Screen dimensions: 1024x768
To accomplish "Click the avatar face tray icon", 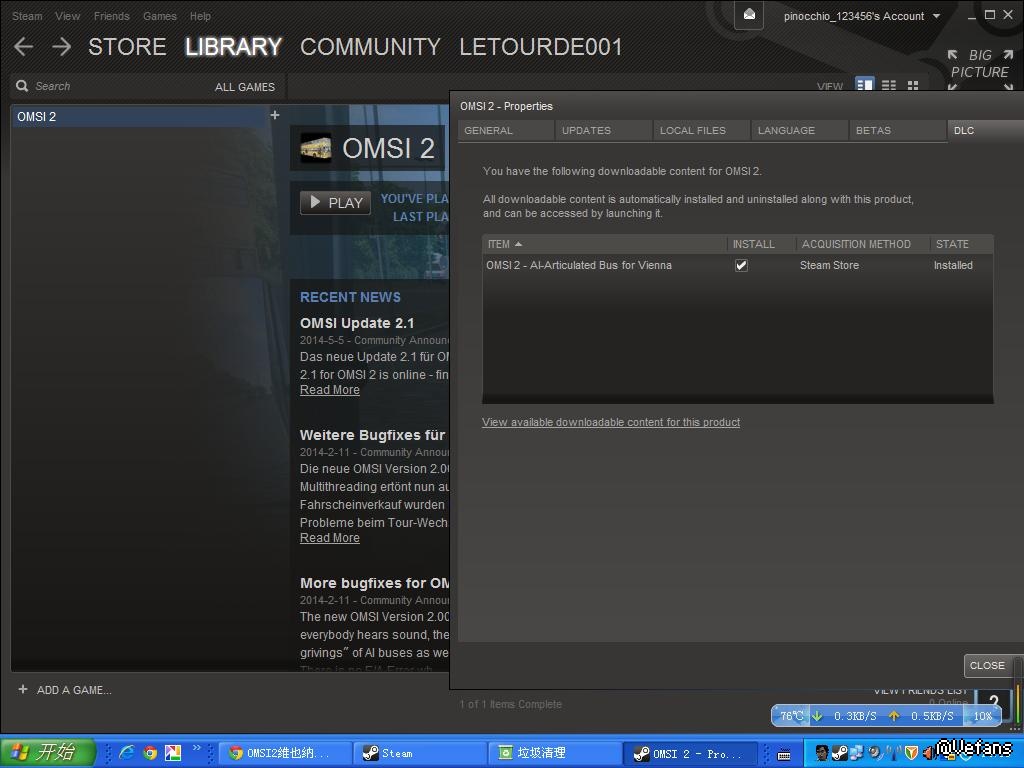I will pyautogui.click(x=822, y=753).
